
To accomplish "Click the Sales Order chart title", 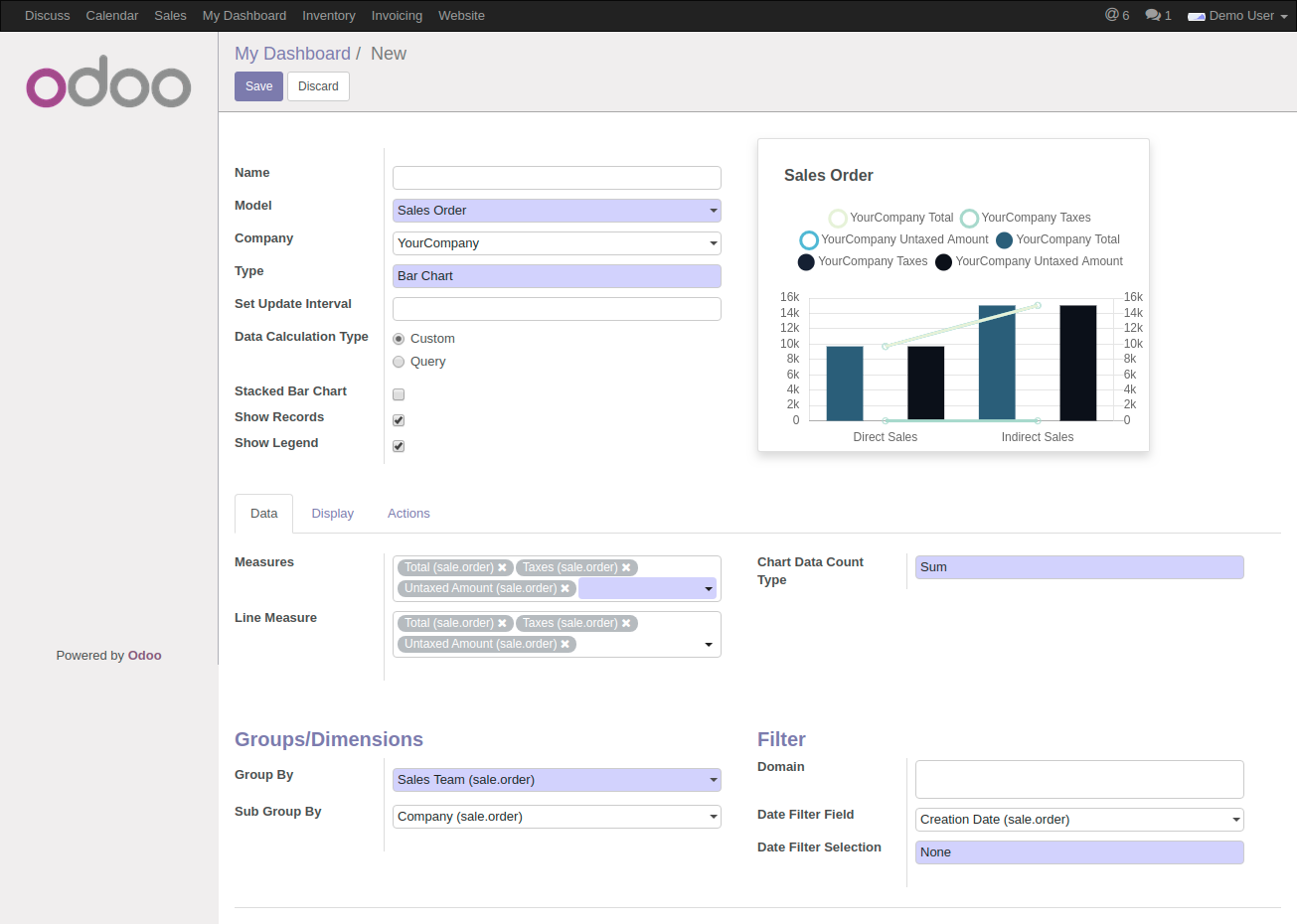I will click(x=828, y=176).
